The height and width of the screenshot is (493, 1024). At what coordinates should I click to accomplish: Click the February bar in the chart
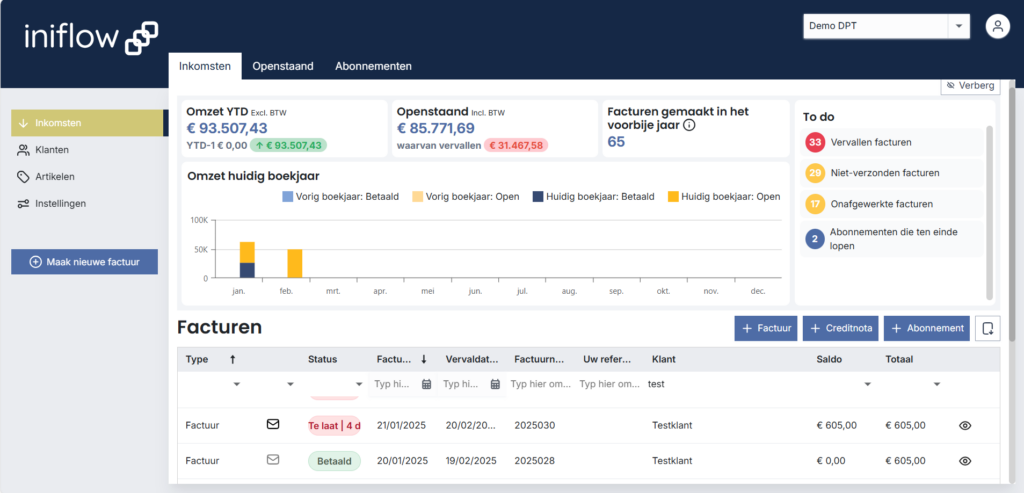[295, 264]
